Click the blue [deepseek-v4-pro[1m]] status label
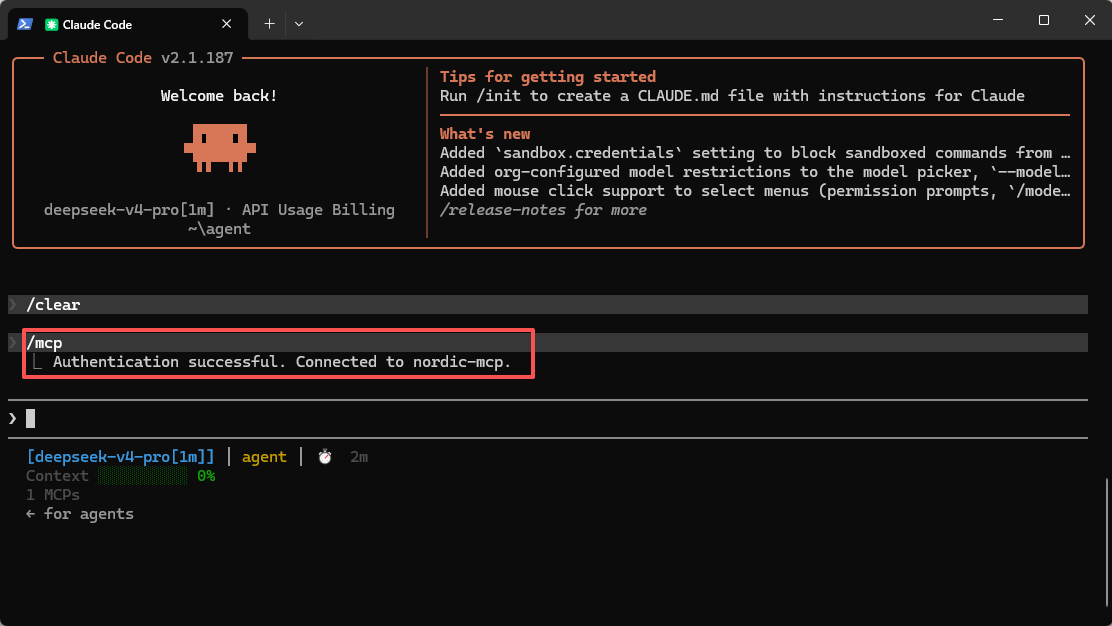Screen dimensions: 1112x626 pos(121,457)
